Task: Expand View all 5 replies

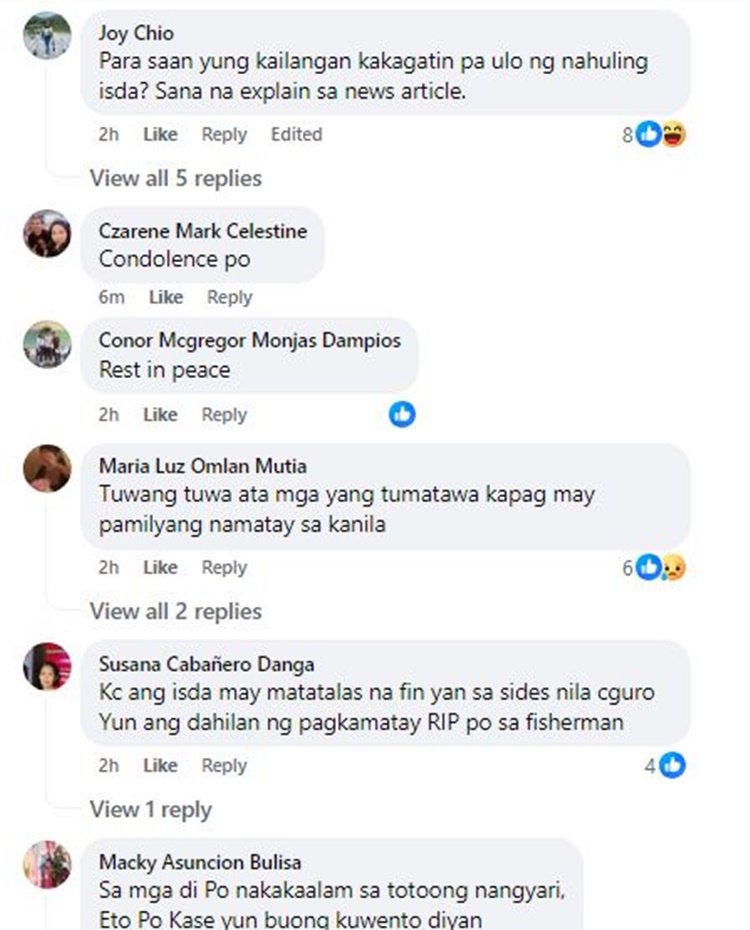Action: coord(176,178)
